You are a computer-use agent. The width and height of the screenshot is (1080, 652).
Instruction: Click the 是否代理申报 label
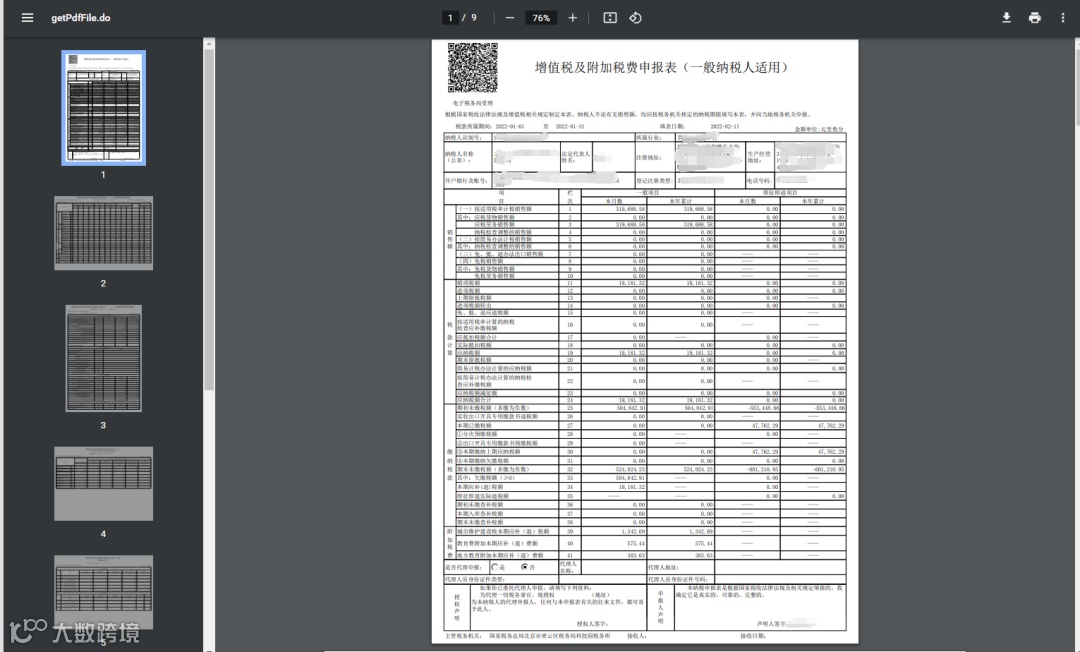click(x=463, y=567)
